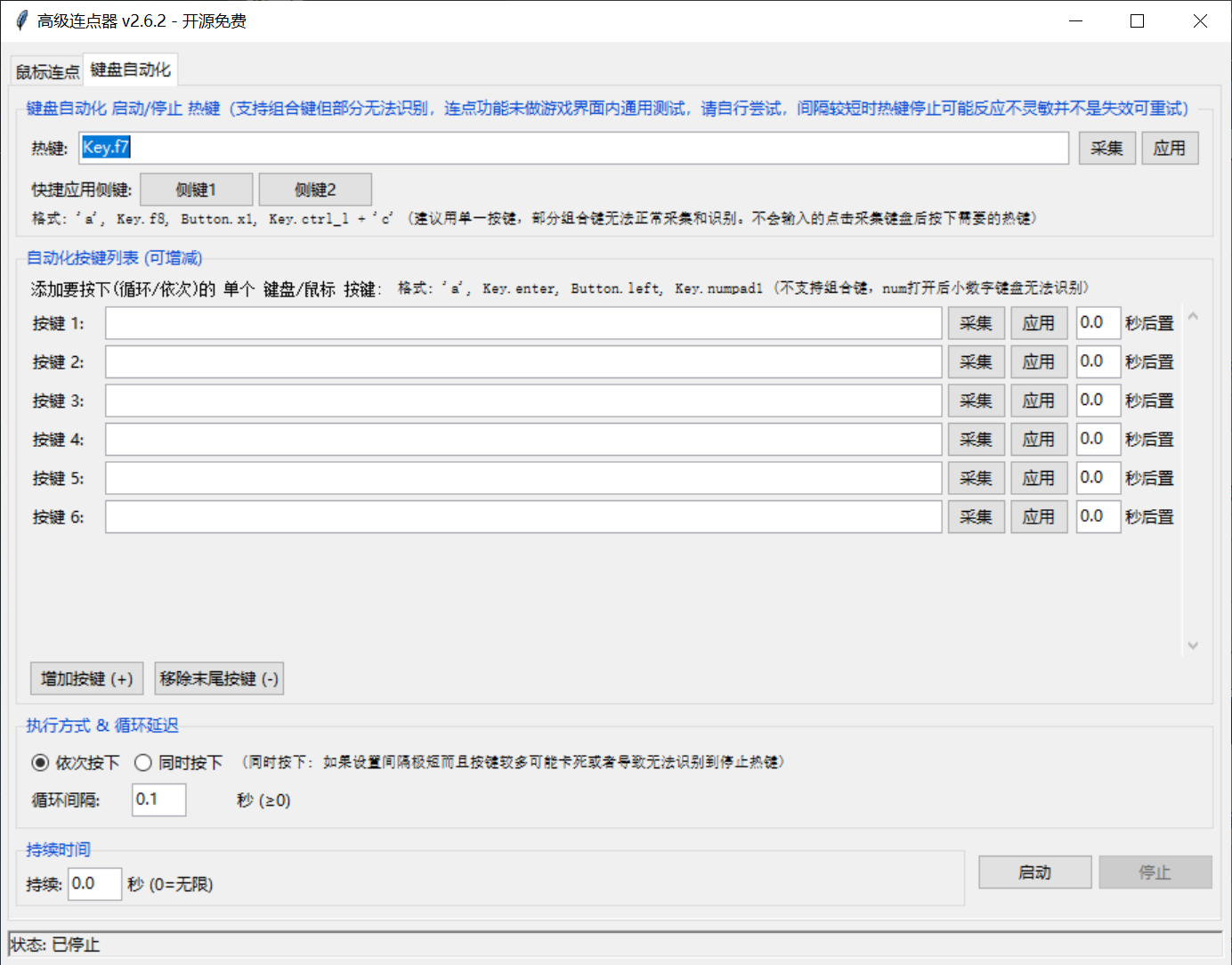Click the 循环间隔 seconds field

(158, 800)
